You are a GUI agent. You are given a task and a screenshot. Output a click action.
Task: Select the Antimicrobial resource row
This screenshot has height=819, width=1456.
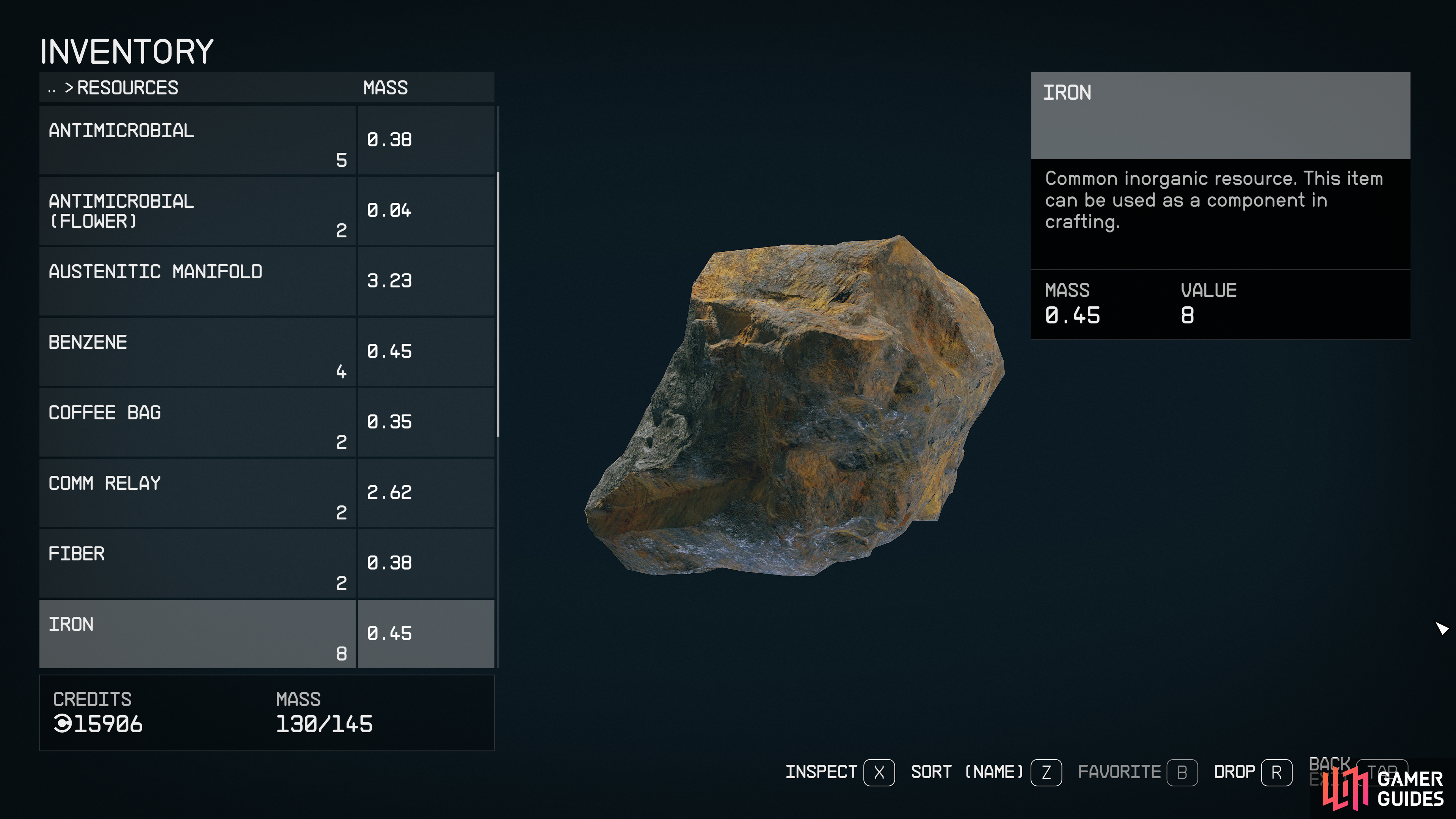point(267,140)
